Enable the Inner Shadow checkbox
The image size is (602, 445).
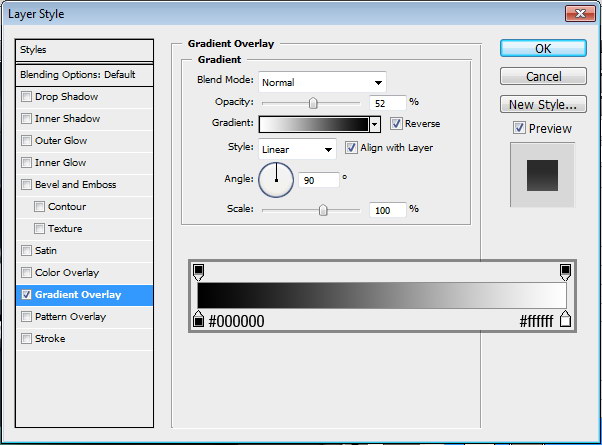tap(26, 118)
